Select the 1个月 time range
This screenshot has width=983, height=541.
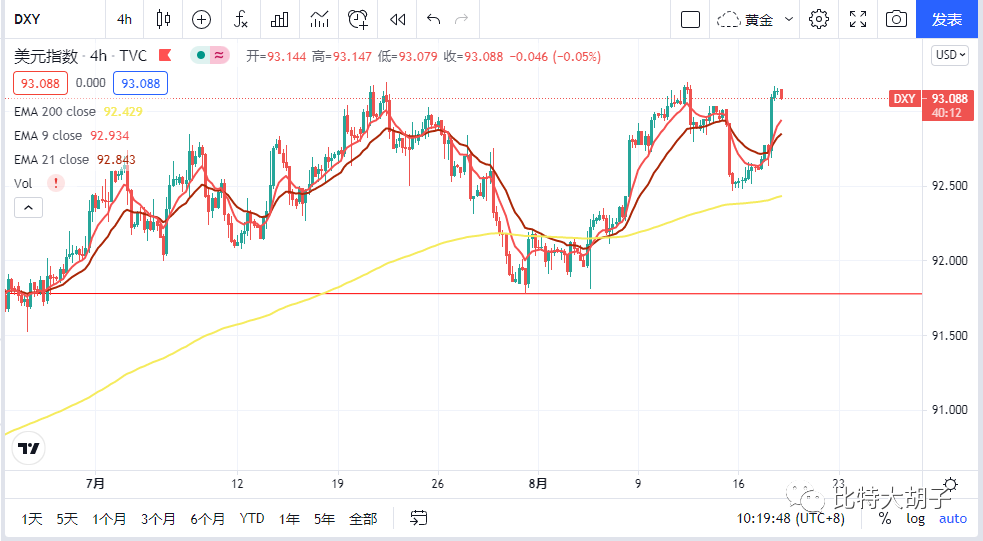coord(109,519)
